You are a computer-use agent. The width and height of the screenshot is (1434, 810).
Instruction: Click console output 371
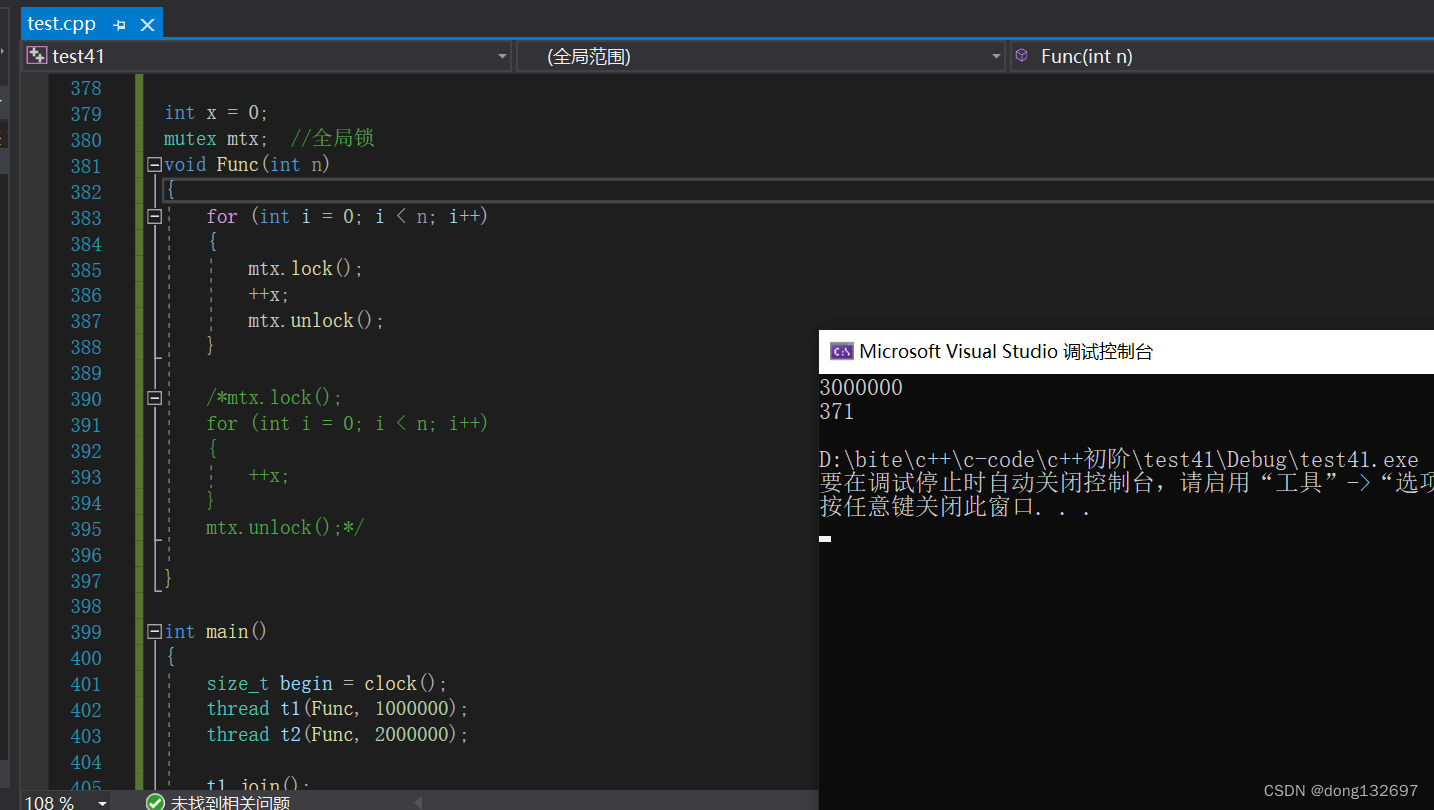pos(837,412)
